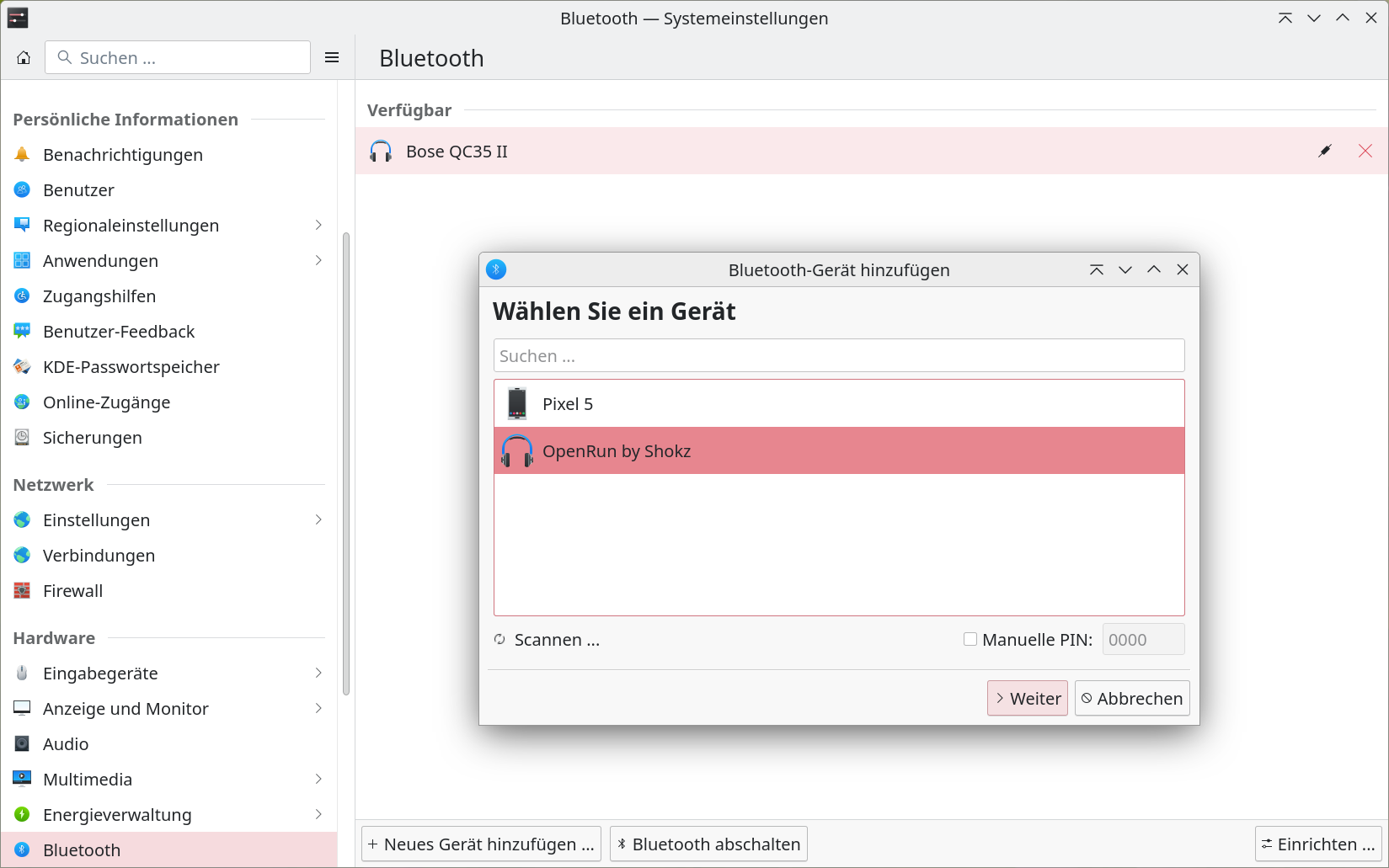Click the dialog device Suchen field
1389x868 pixels.
point(839,355)
